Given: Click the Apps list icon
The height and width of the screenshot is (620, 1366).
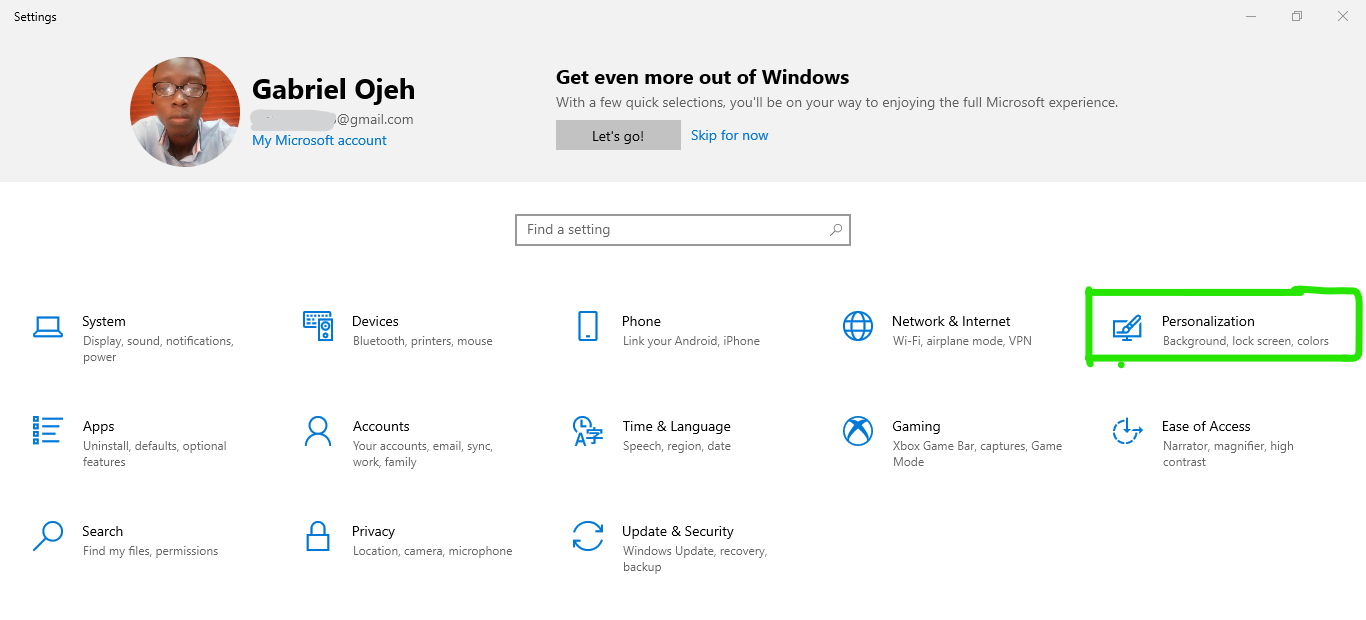Looking at the screenshot, I should tap(48, 431).
